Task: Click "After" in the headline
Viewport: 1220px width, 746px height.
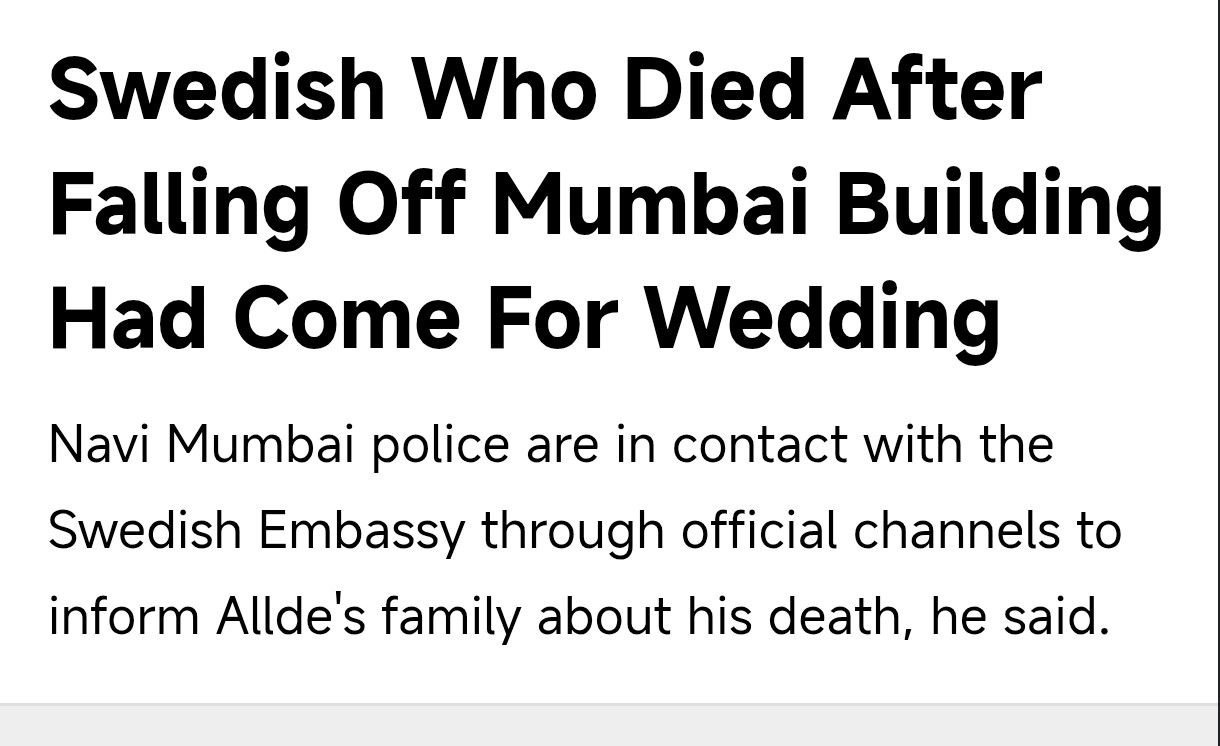Action: (939, 88)
